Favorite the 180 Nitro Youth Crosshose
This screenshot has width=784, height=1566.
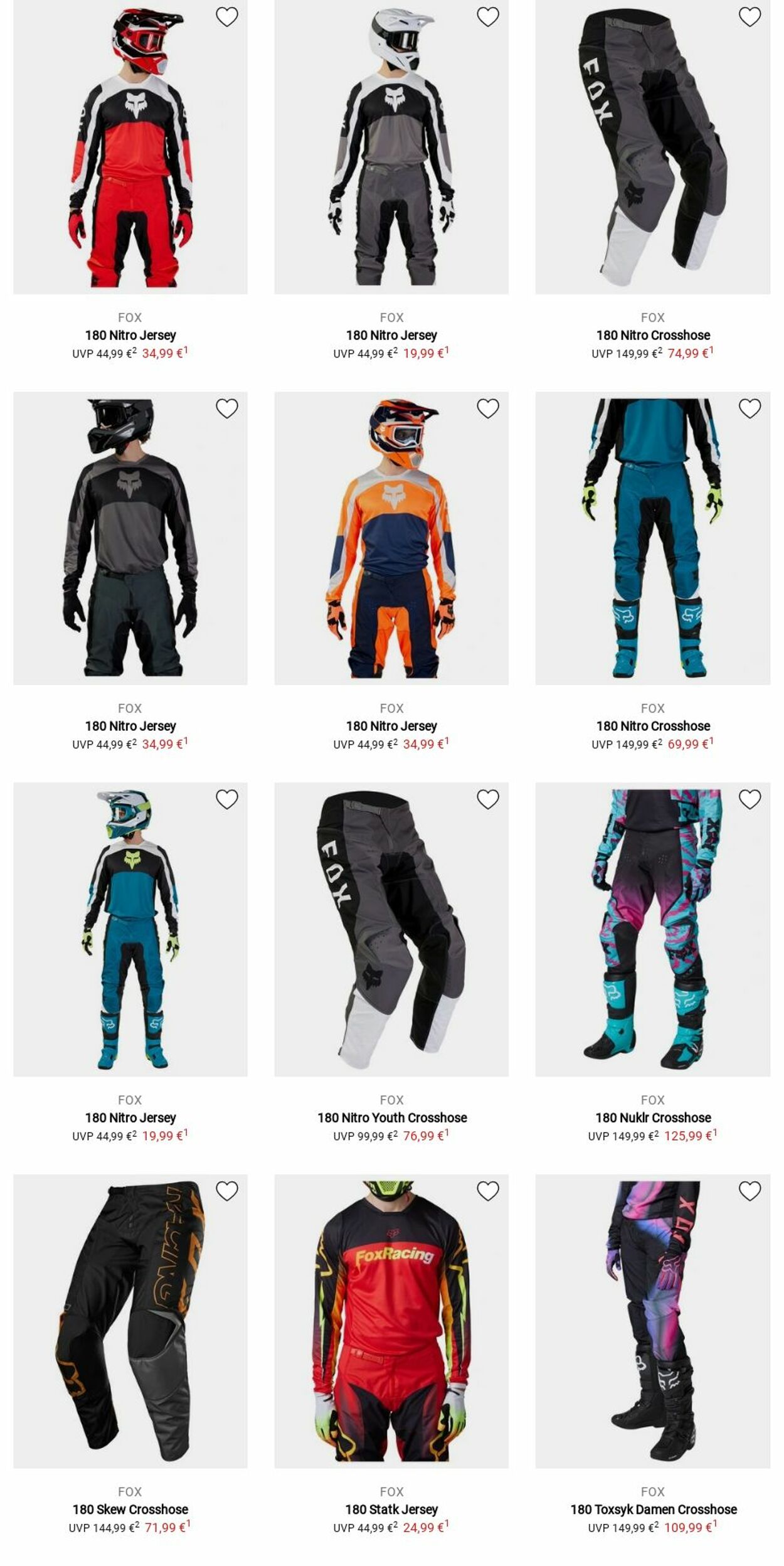click(x=487, y=799)
